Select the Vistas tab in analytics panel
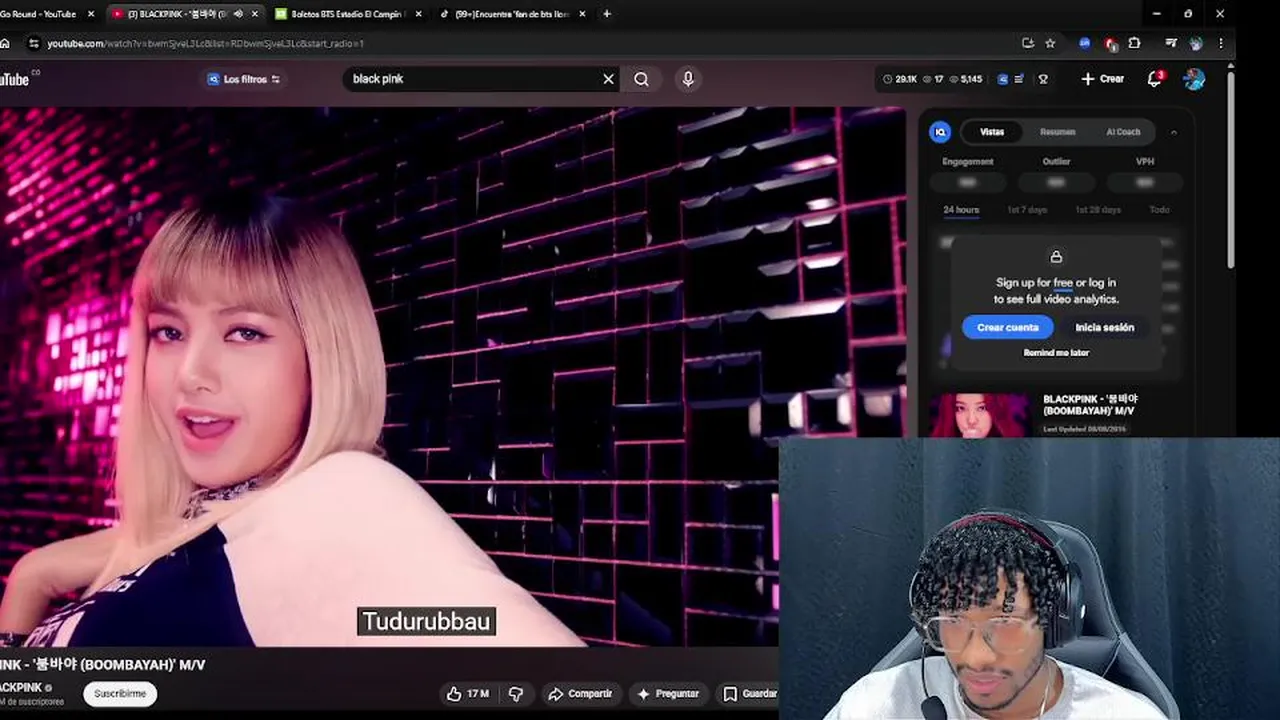This screenshot has height=720, width=1280. point(992,132)
